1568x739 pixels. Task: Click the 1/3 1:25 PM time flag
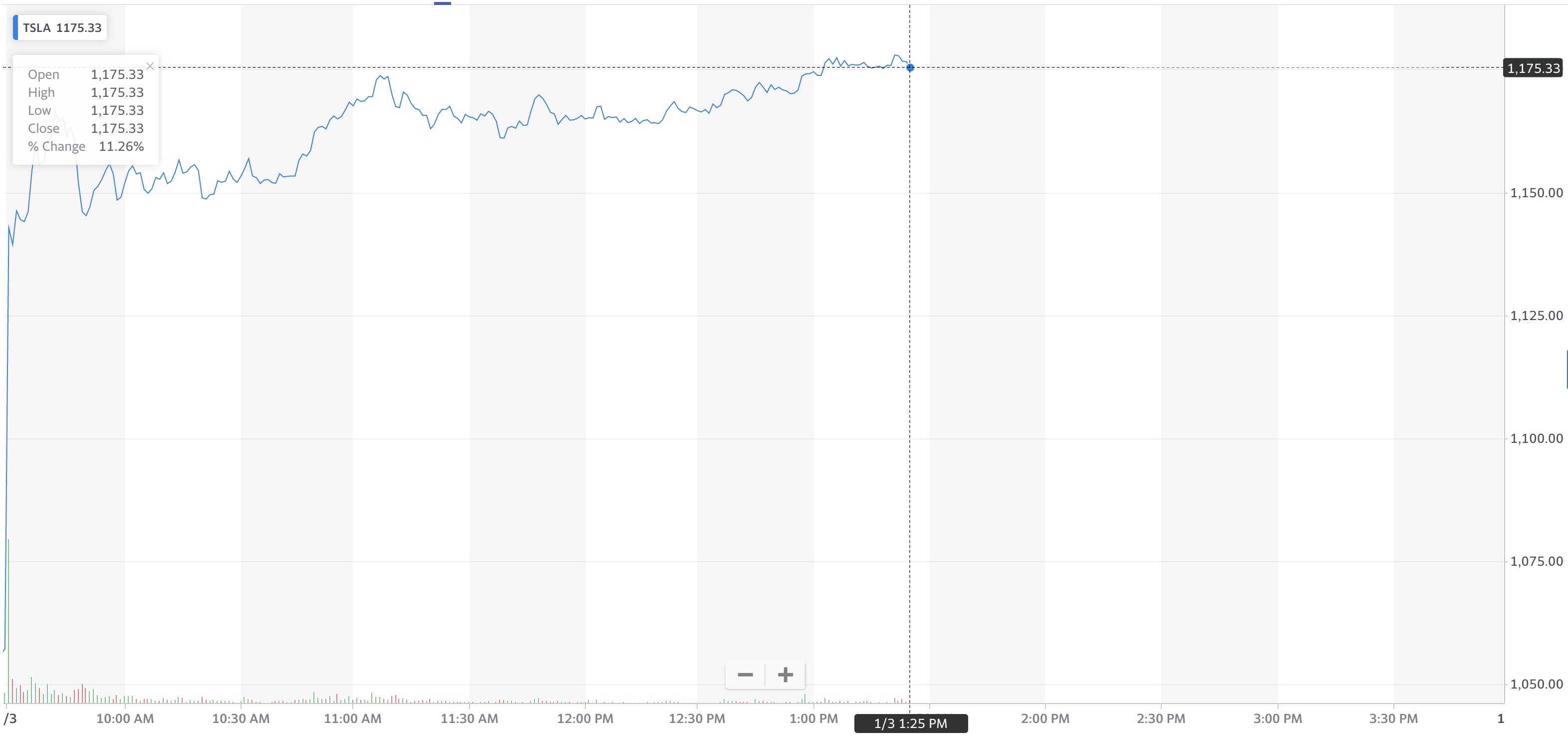(x=911, y=724)
